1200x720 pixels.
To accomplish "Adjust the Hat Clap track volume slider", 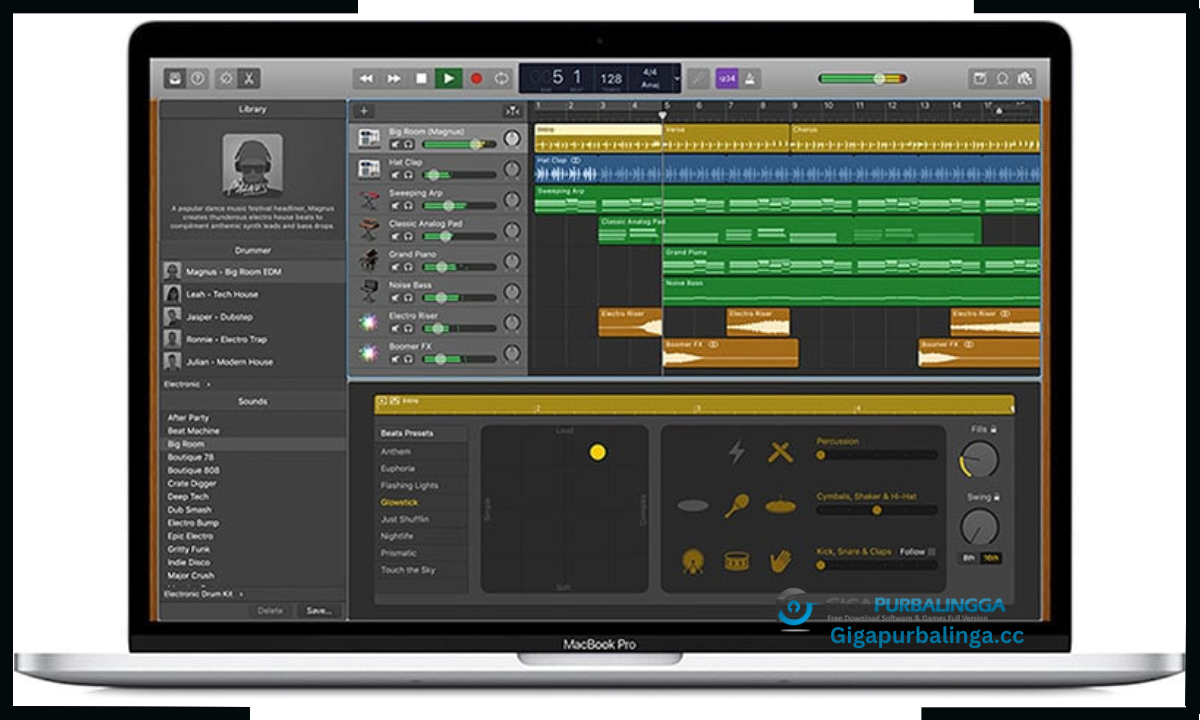I will coord(459,175).
